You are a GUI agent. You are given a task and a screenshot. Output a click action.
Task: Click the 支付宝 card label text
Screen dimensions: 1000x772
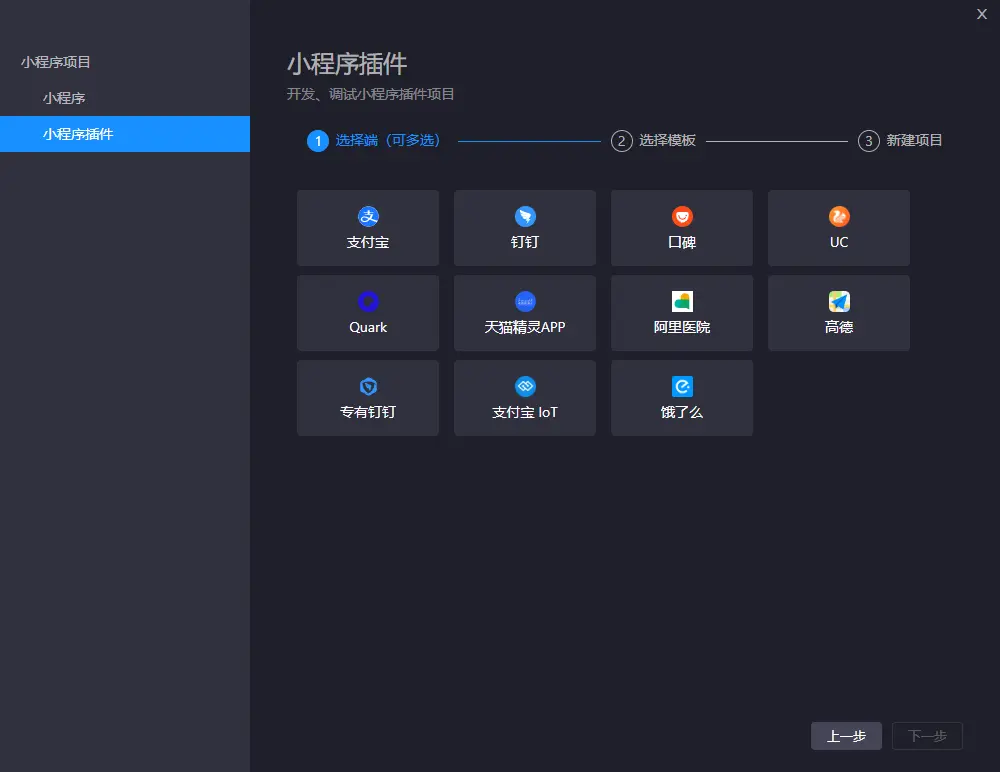[368, 242]
